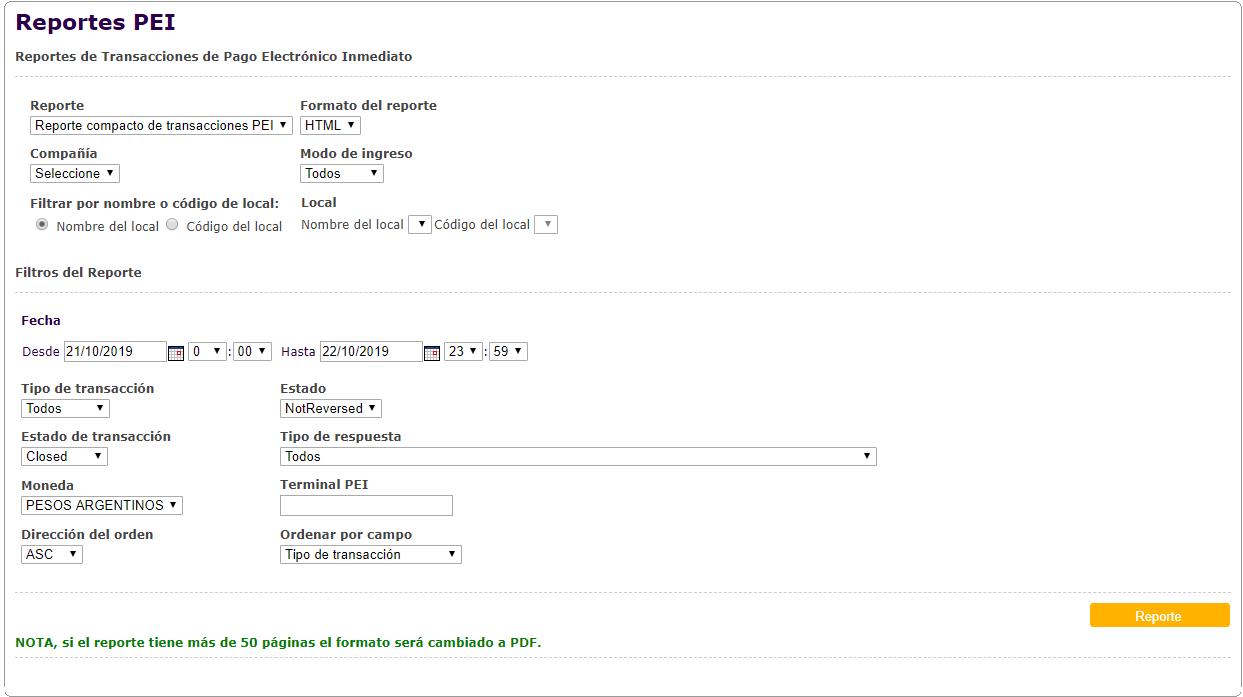Expand the Formato del reporte dropdown

click(x=330, y=126)
